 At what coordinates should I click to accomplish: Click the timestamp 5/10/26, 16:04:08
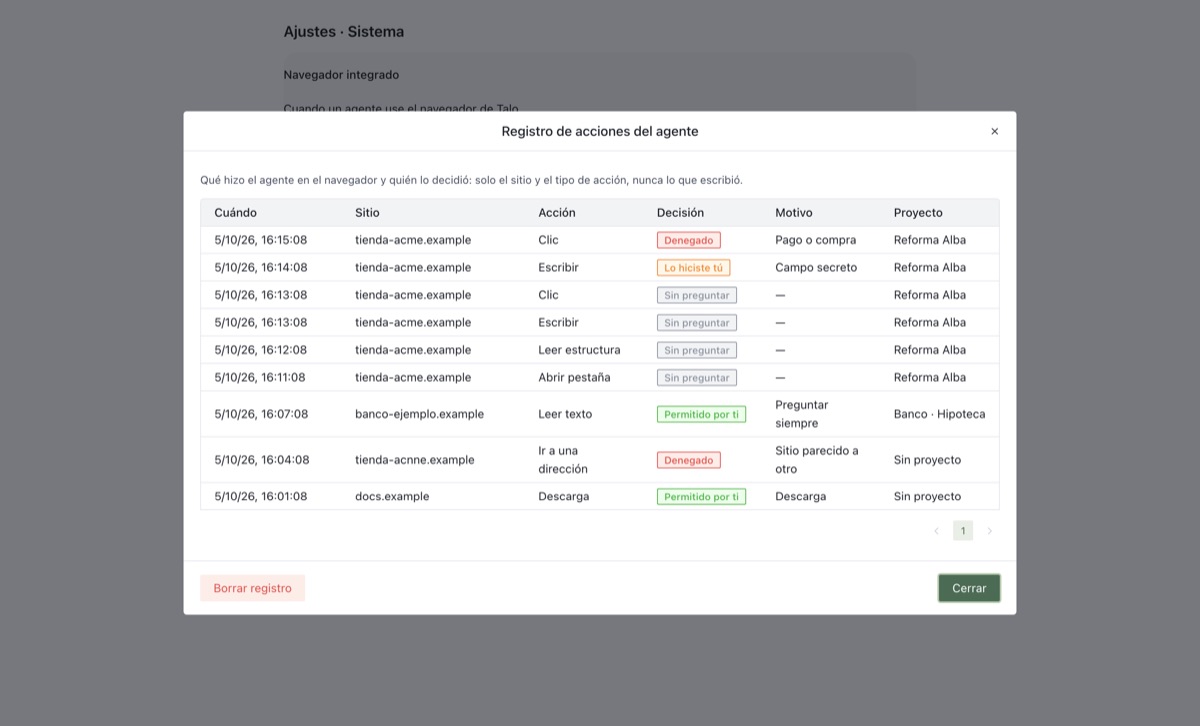pos(262,460)
